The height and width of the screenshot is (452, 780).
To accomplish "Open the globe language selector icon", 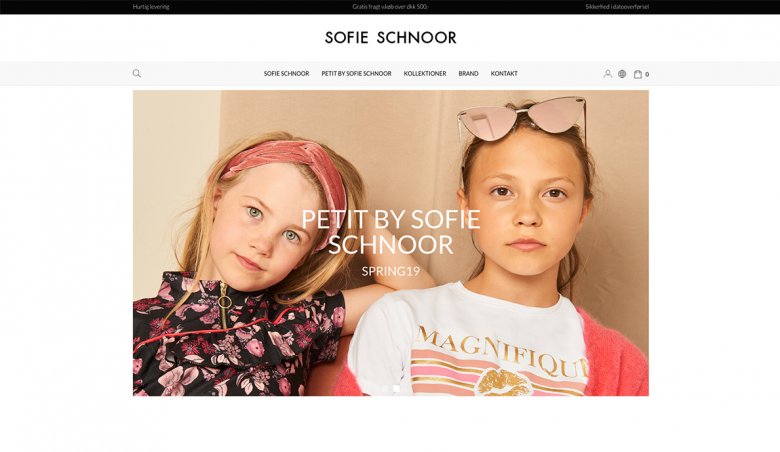I will (622, 74).
